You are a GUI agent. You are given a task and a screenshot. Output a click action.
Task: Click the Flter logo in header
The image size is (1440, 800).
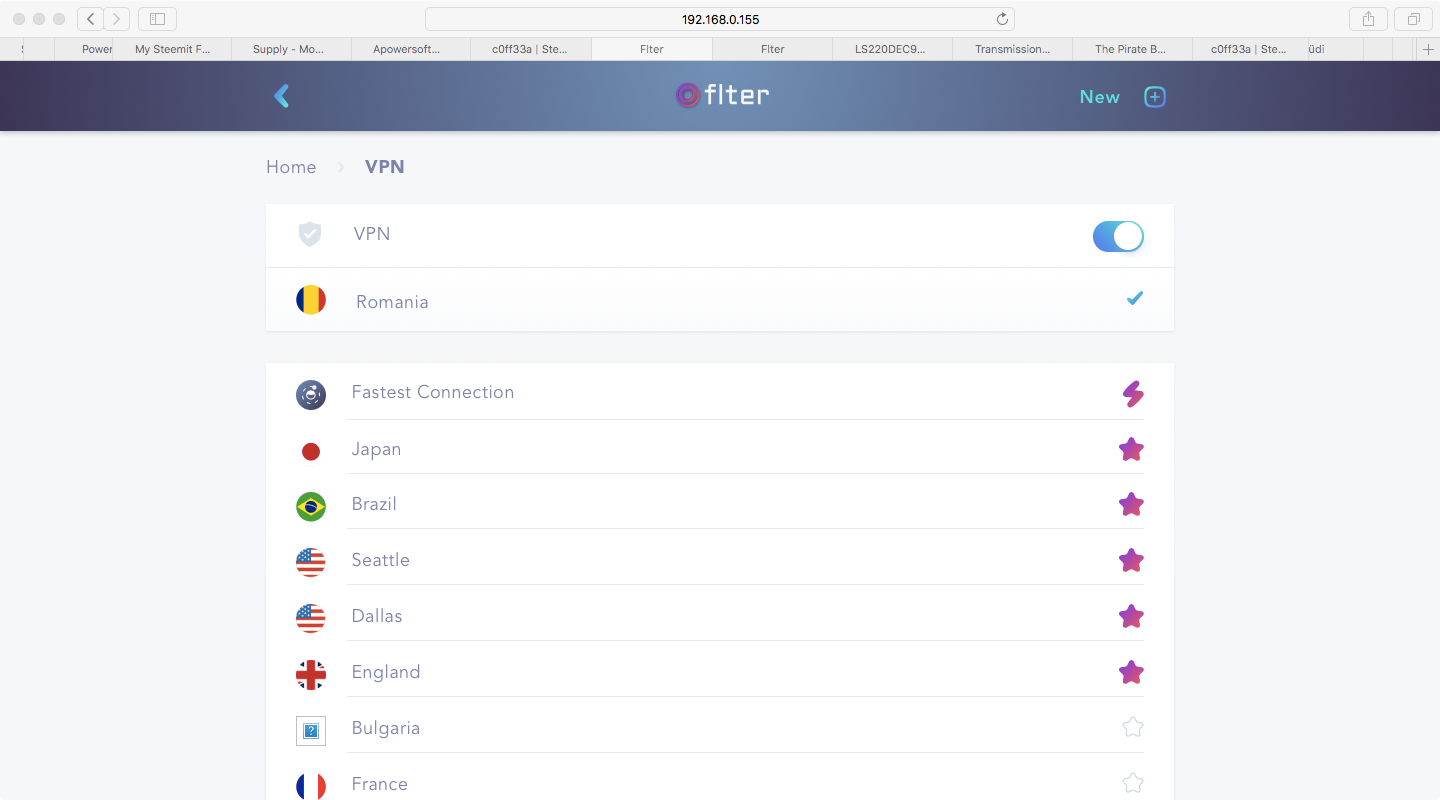[x=722, y=95]
